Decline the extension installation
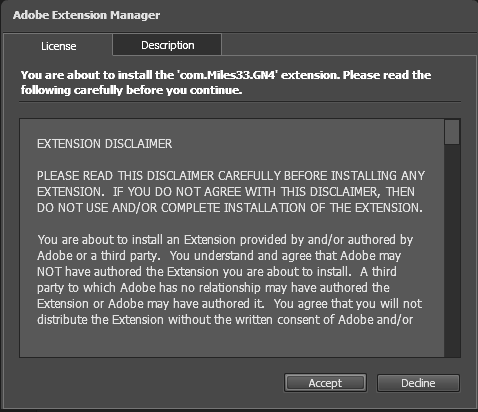 point(418,383)
